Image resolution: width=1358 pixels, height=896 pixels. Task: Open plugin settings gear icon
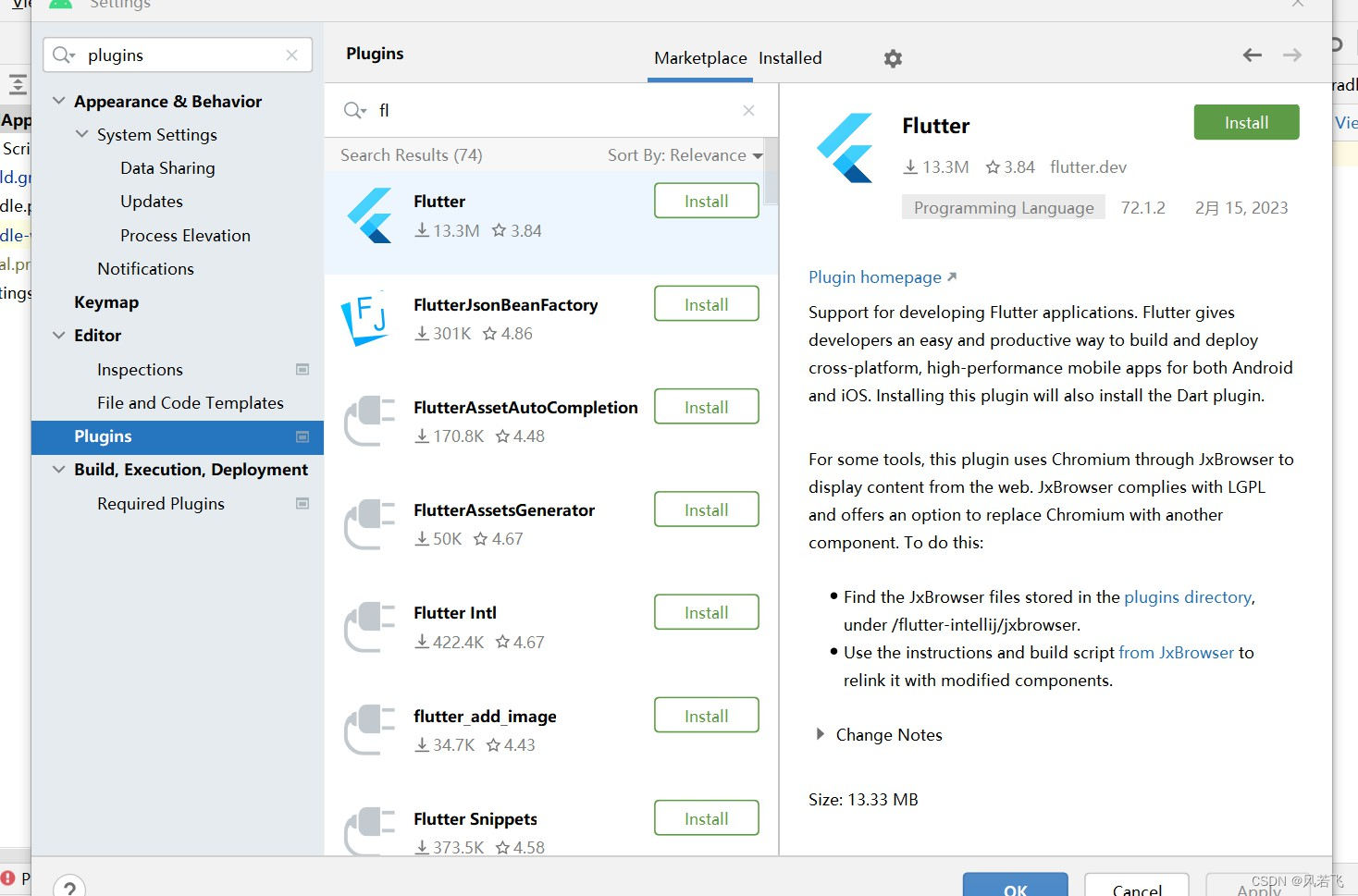point(893,58)
